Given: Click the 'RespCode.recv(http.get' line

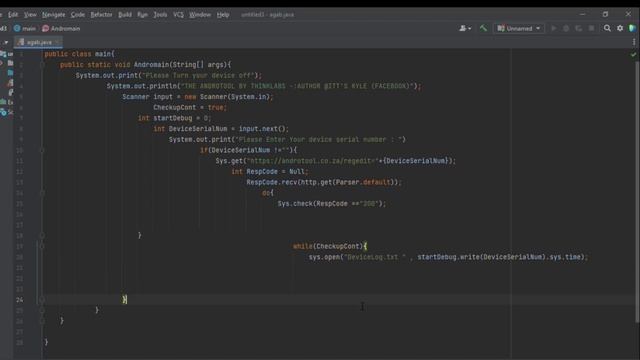Looking at the screenshot, I should [x=324, y=182].
